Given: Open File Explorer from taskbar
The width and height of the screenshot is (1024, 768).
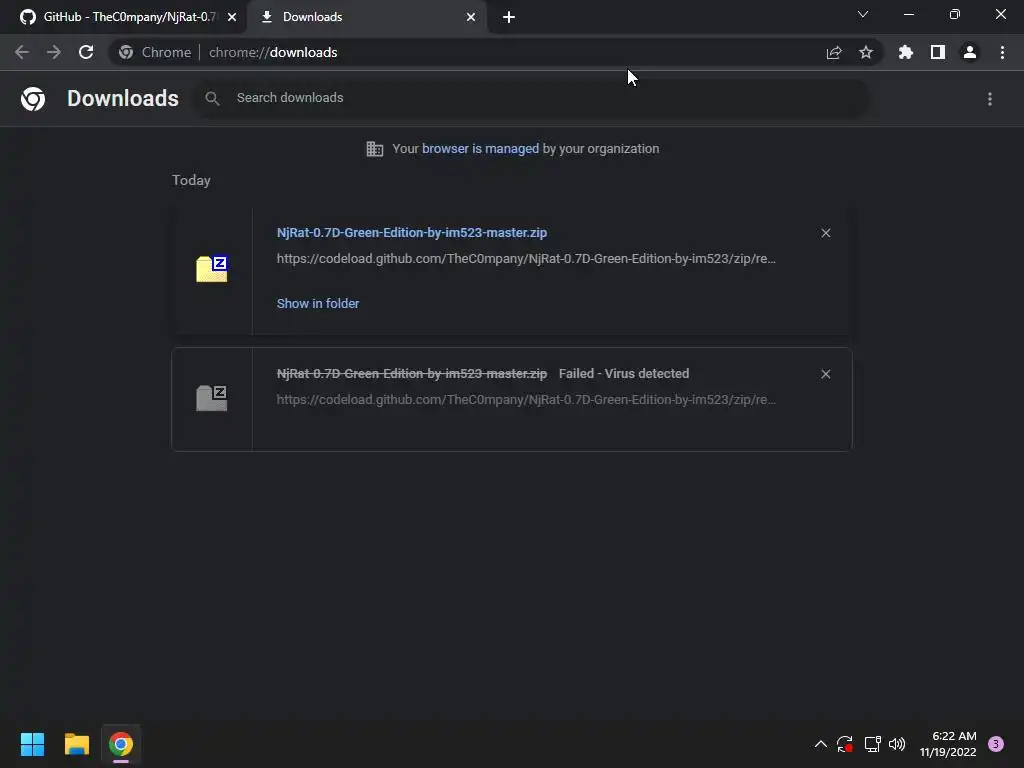Looking at the screenshot, I should pos(77,744).
